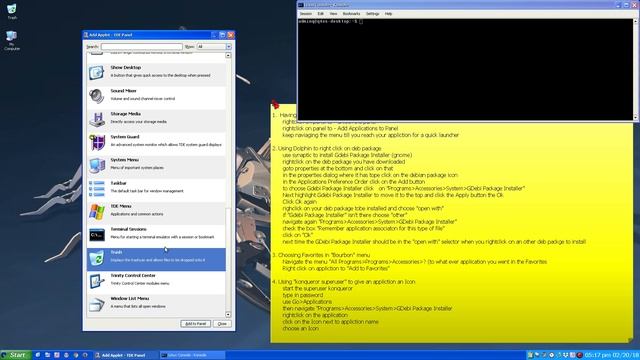Open the Edit menu in Konsole
Image resolution: width=640 pixels, height=360 pixels.
320,14
